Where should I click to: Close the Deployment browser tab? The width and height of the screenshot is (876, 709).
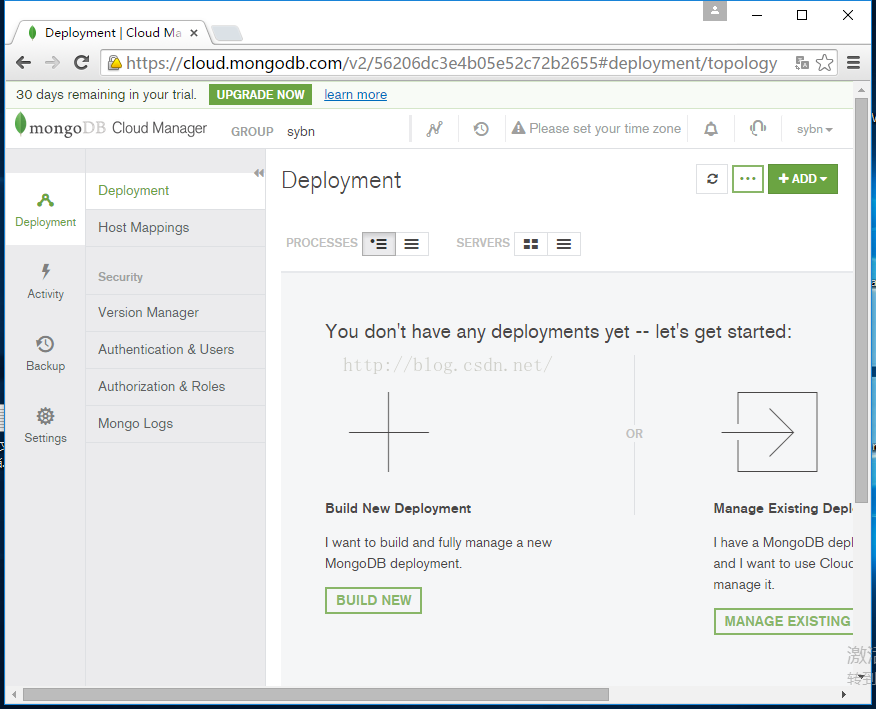(194, 33)
